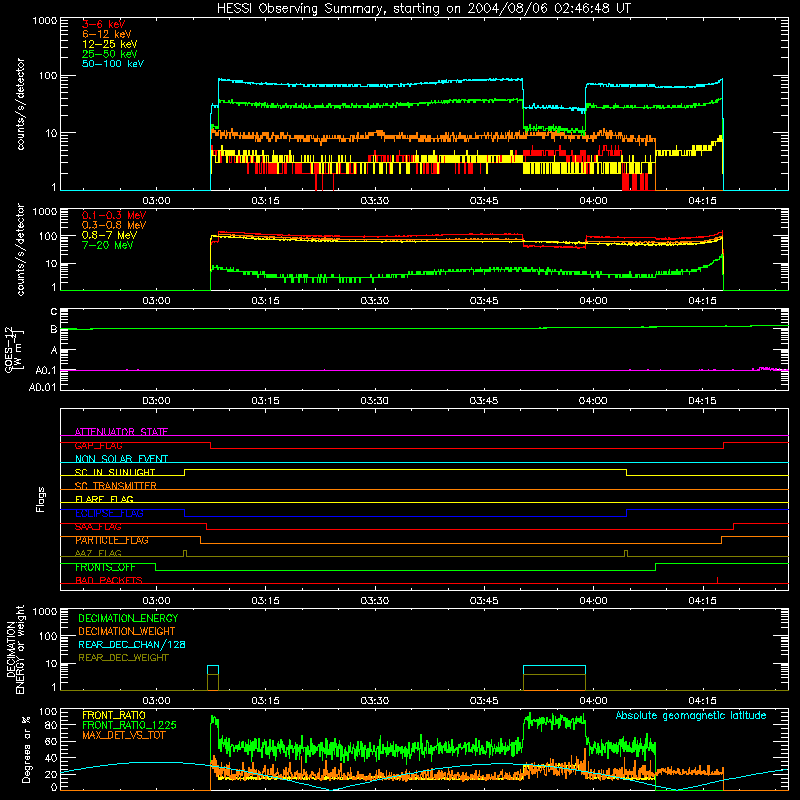800x800 pixels.
Task: Select the 0.1-0.3 MeV legend label
Action: point(114,215)
